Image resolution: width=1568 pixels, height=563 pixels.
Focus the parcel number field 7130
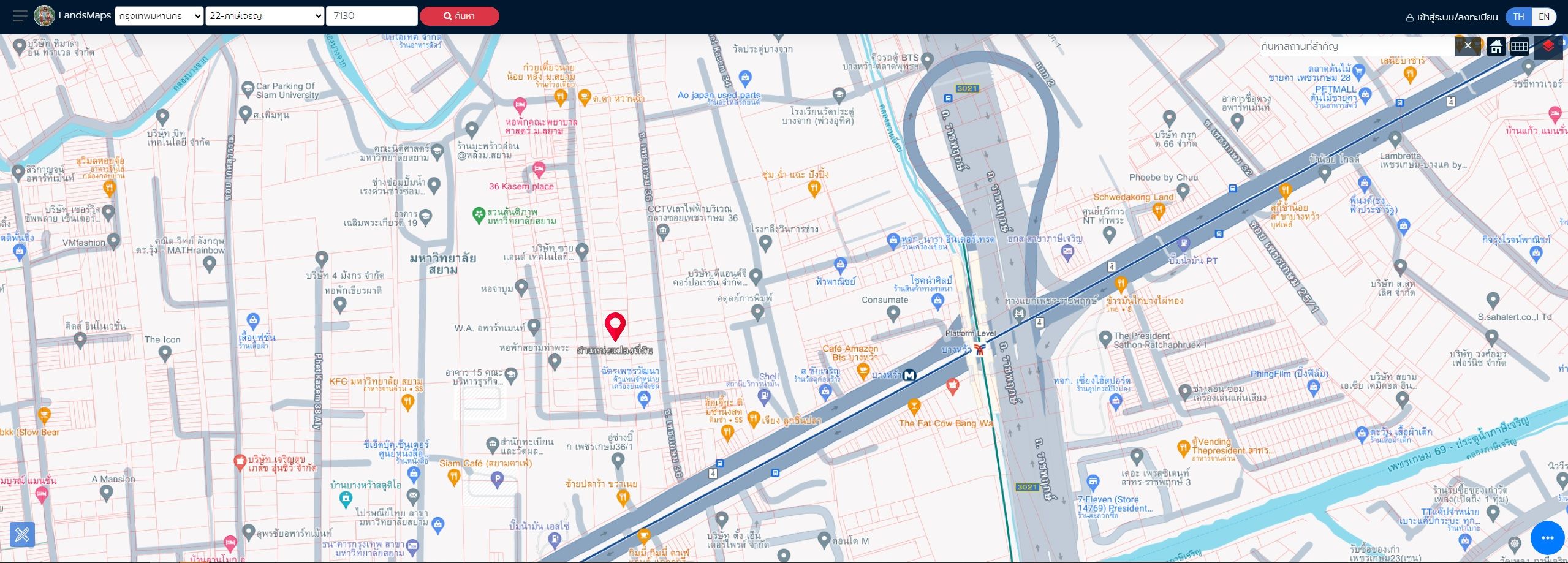tap(372, 17)
